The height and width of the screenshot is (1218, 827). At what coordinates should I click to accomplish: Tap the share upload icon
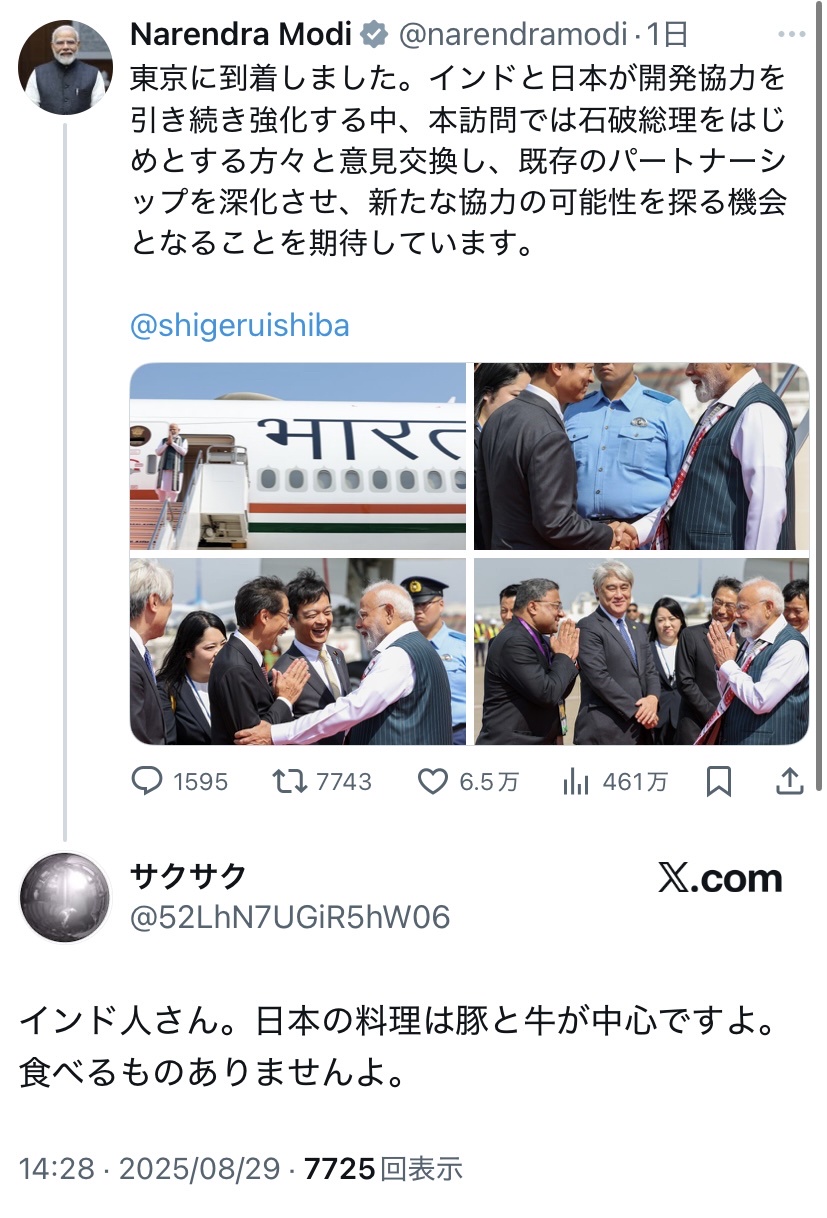tap(789, 780)
